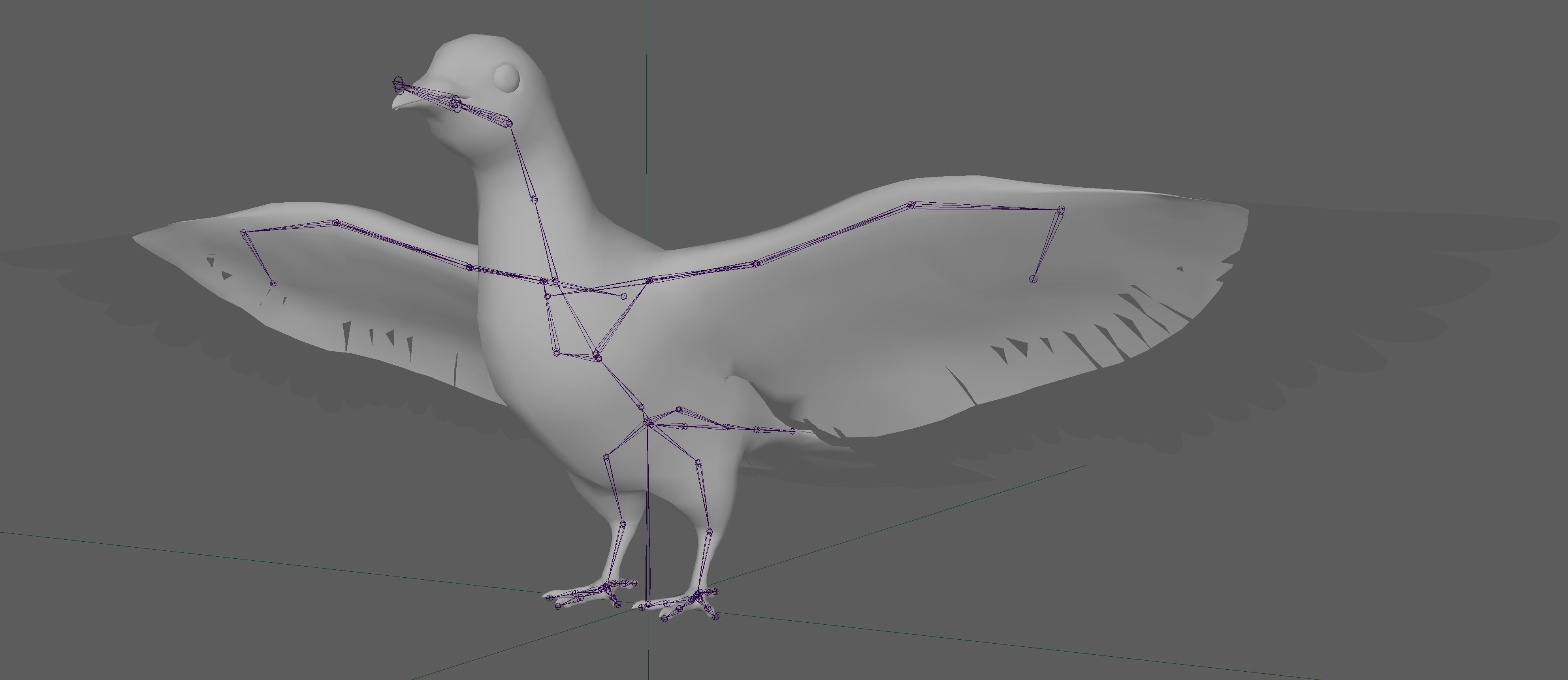The width and height of the screenshot is (1568, 680).
Task: Select the end joint of the smaller wing
Action: tap(273, 283)
